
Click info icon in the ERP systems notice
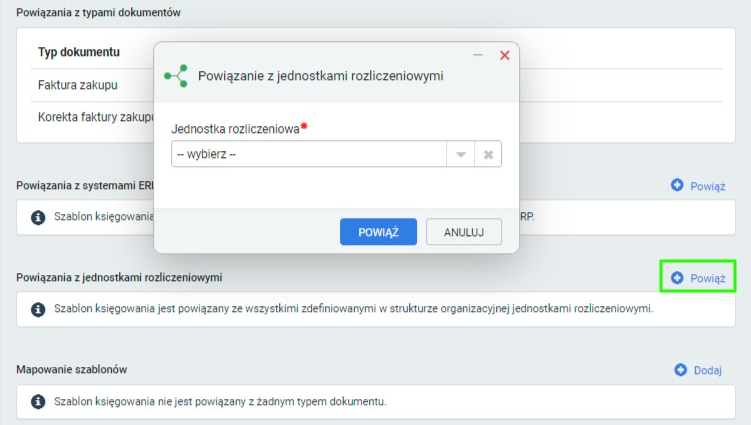pyautogui.click(x=38, y=218)
